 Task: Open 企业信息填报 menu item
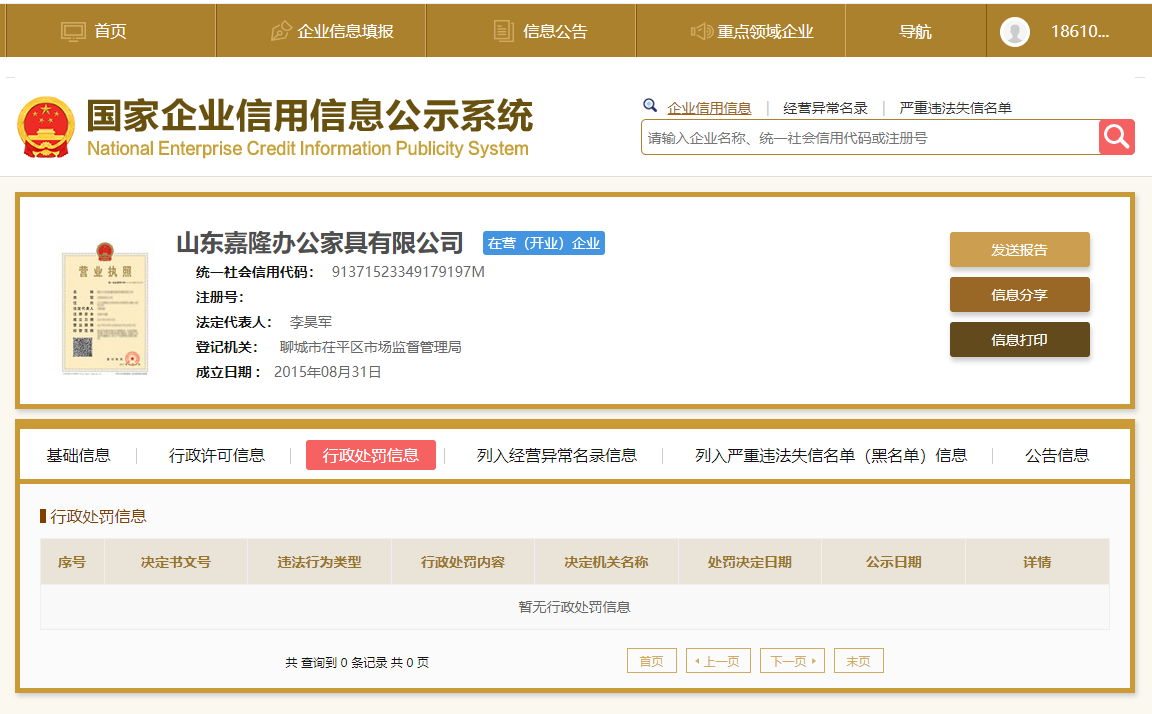[x=345, y=31]
